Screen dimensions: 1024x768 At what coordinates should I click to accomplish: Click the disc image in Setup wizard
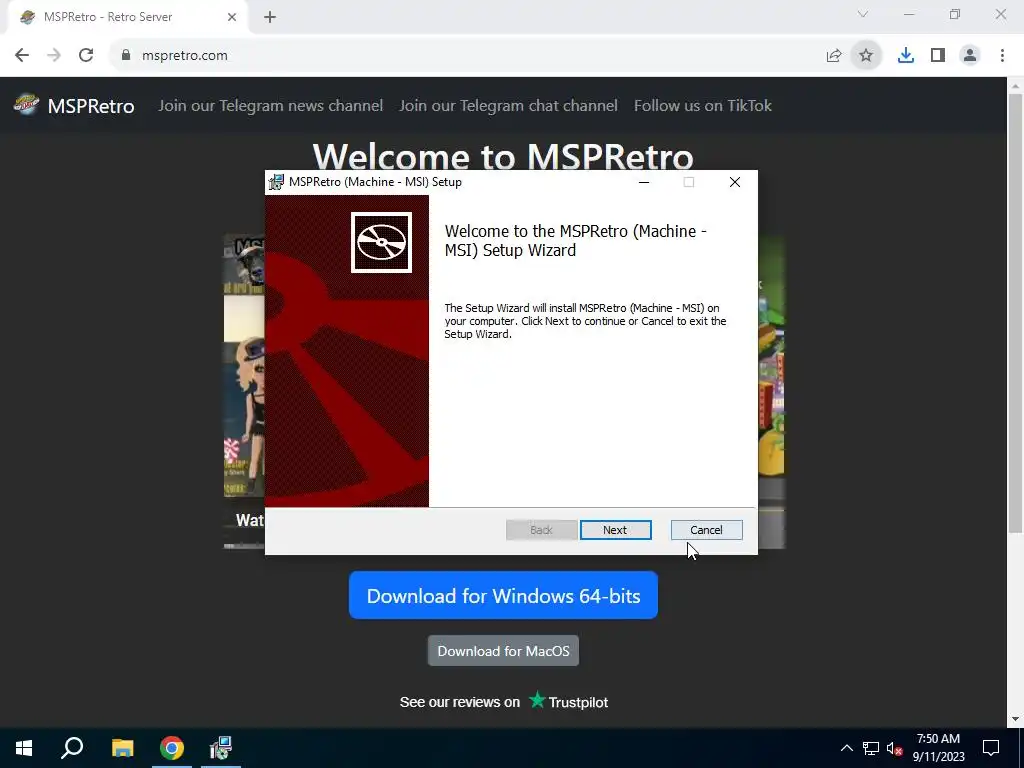381,242
